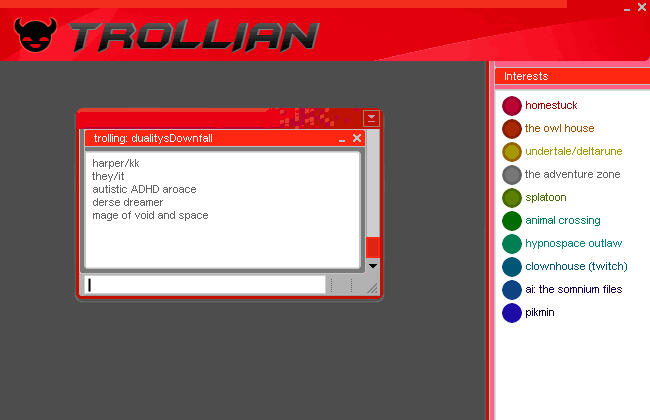Viewport: 650px width, 420px height.
Task: Select the homestuck interest label
Action: point(551,105)
